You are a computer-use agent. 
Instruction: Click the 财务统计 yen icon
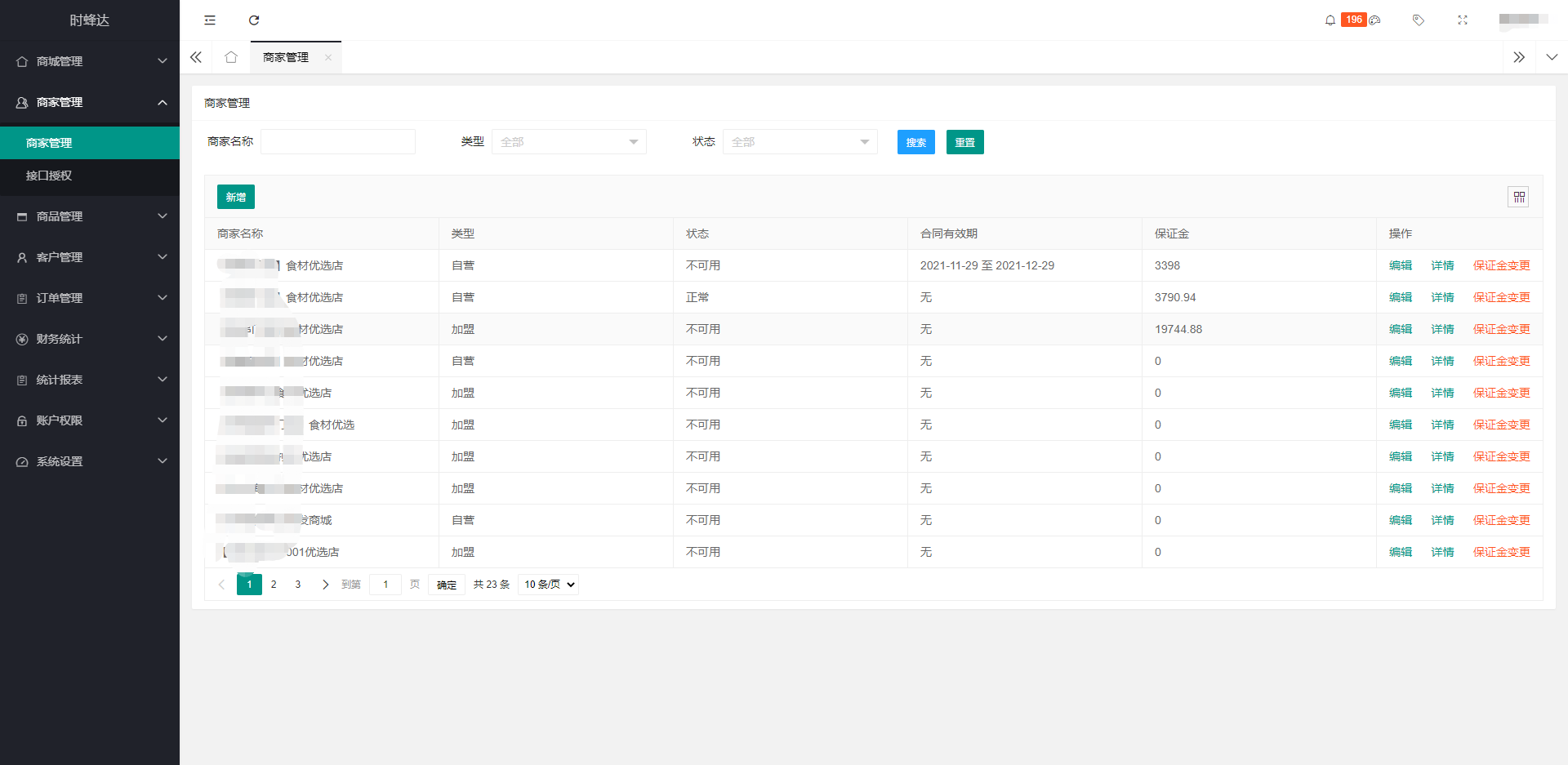tap(22, 339)
